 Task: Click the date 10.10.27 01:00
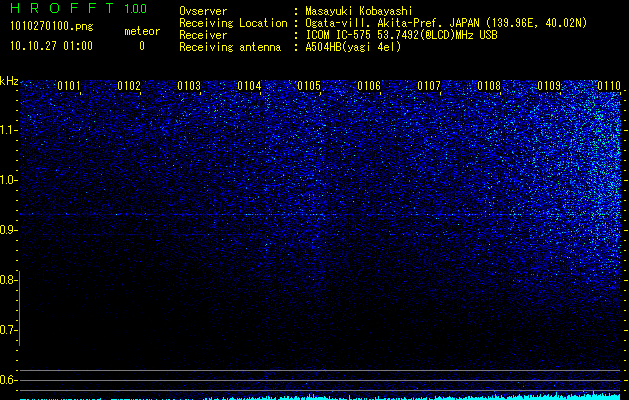click(x=51, y=46)
